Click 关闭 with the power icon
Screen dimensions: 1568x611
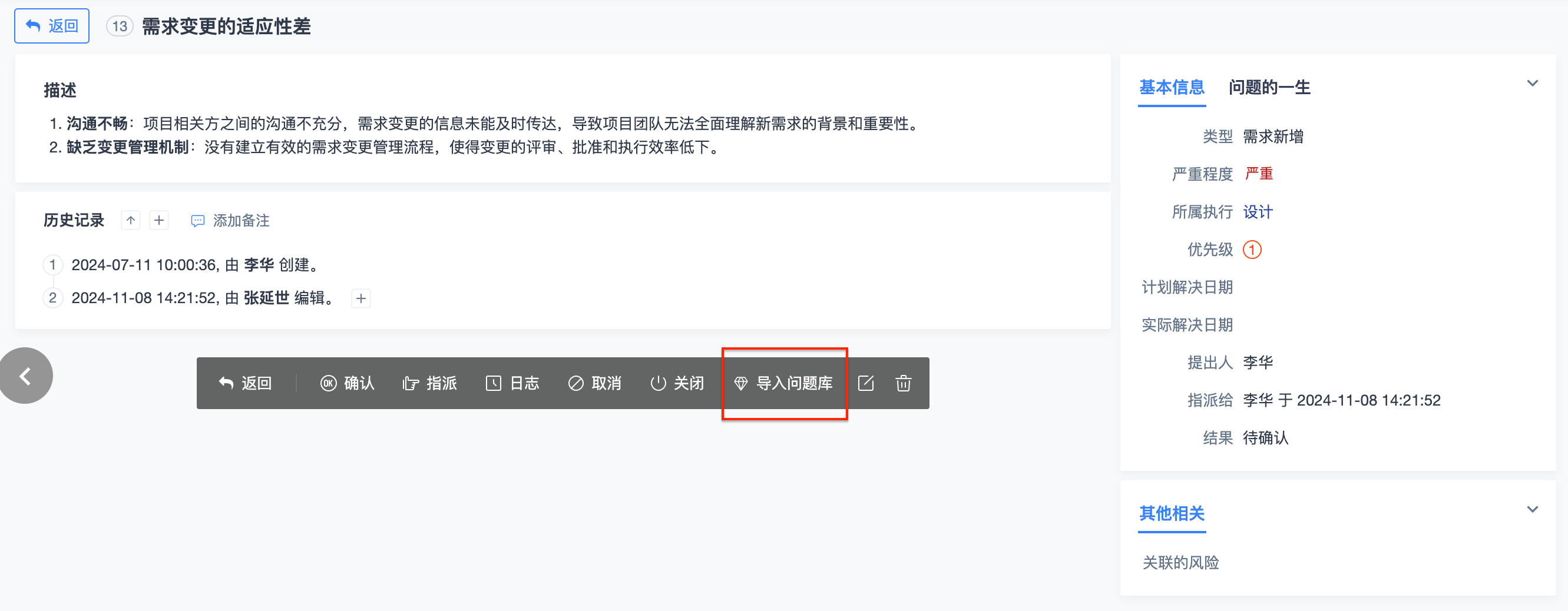[x=677, y=383]
